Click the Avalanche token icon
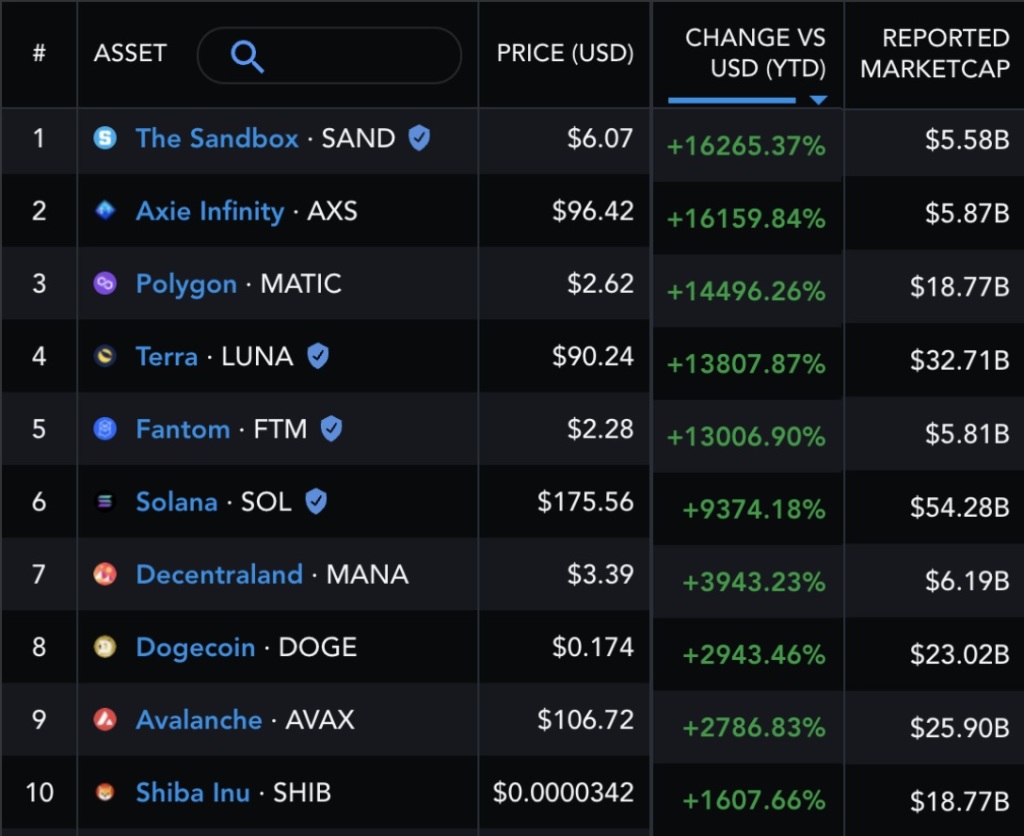 pos(106,720)
